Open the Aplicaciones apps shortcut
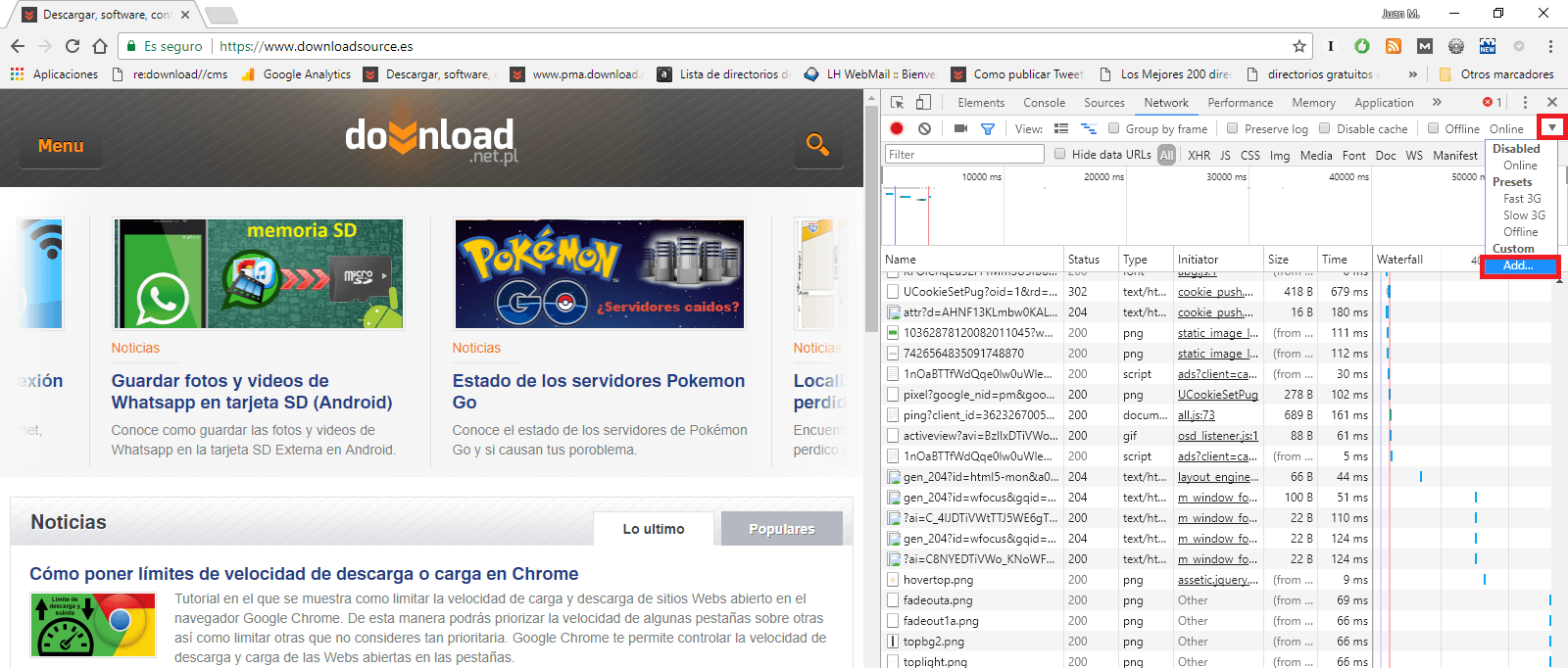This screenshot has height=668, width=1568. tap(54, 73)
